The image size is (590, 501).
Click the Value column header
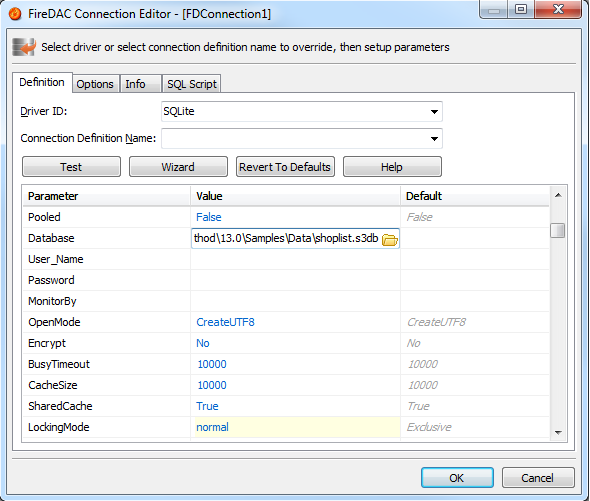[x=296, y=196]
